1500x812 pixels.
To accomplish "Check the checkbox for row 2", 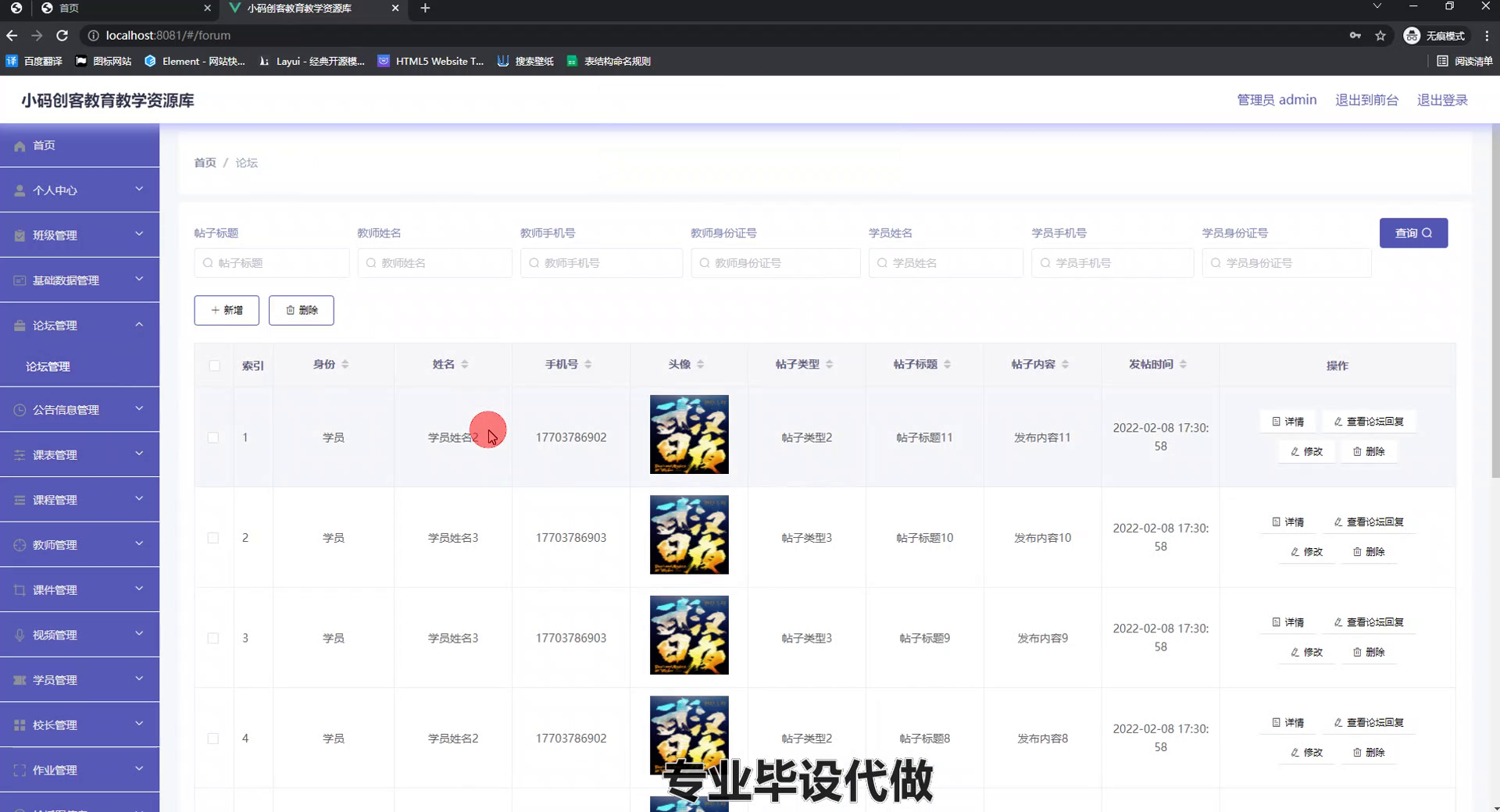I will tap(213, 538).
